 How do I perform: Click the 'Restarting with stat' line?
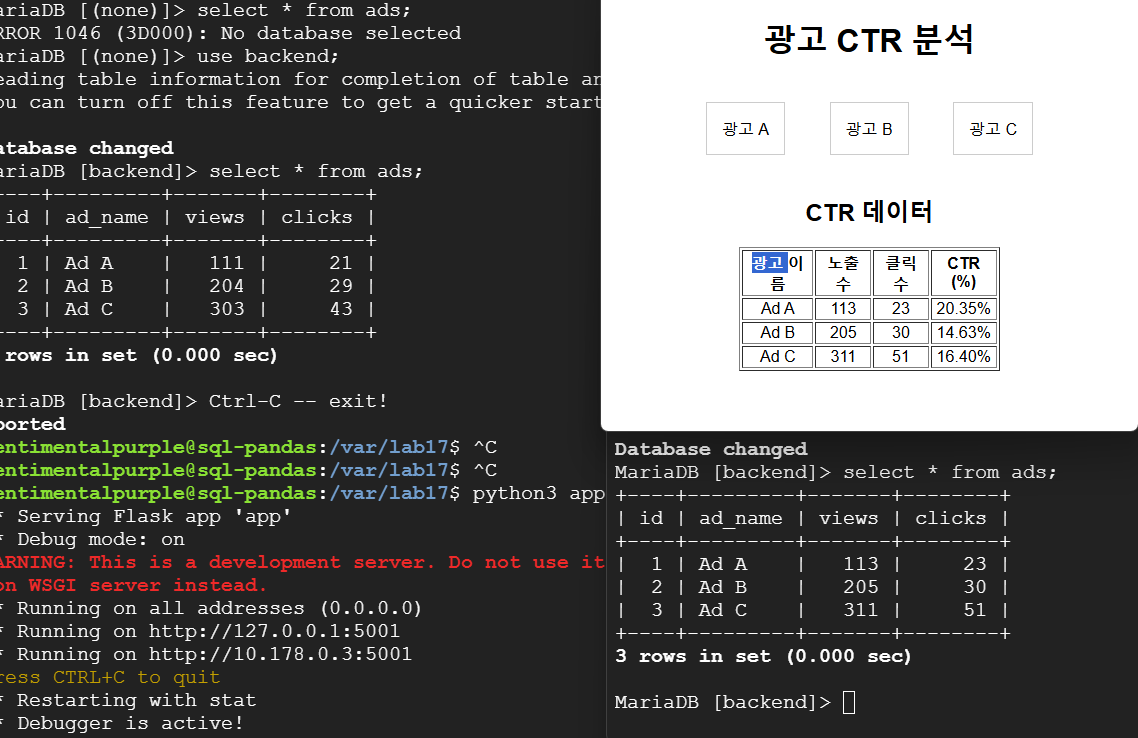[136, 700]
